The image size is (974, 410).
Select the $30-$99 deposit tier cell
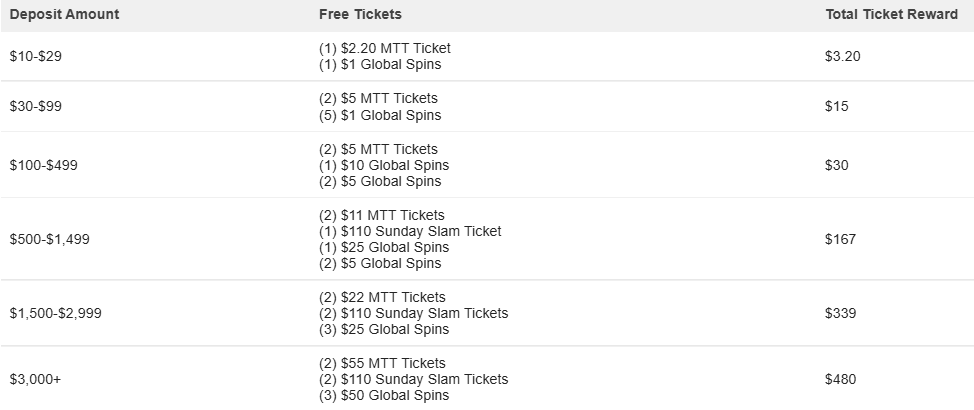coord(36,107)
